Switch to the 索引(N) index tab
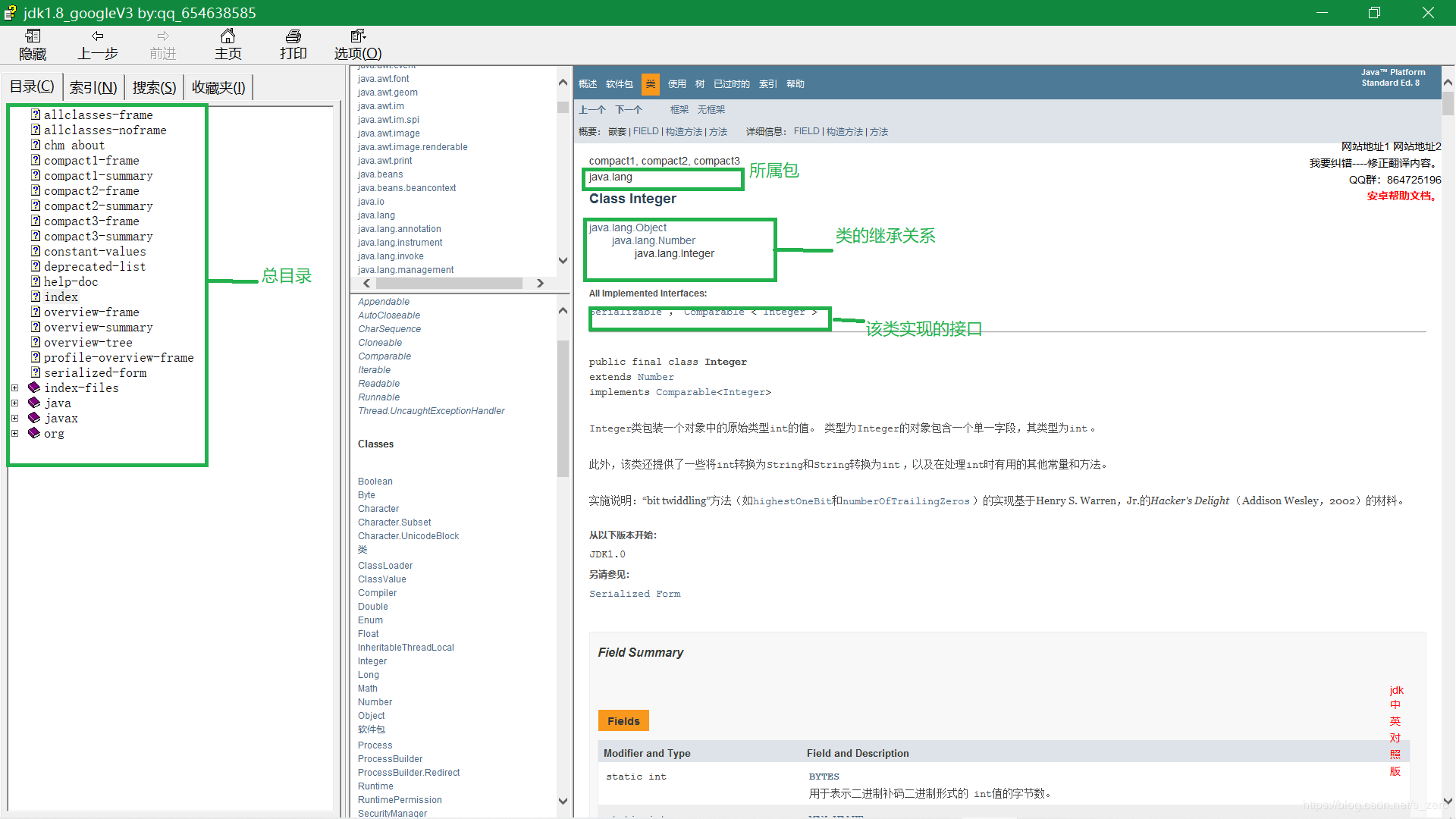 93,87
